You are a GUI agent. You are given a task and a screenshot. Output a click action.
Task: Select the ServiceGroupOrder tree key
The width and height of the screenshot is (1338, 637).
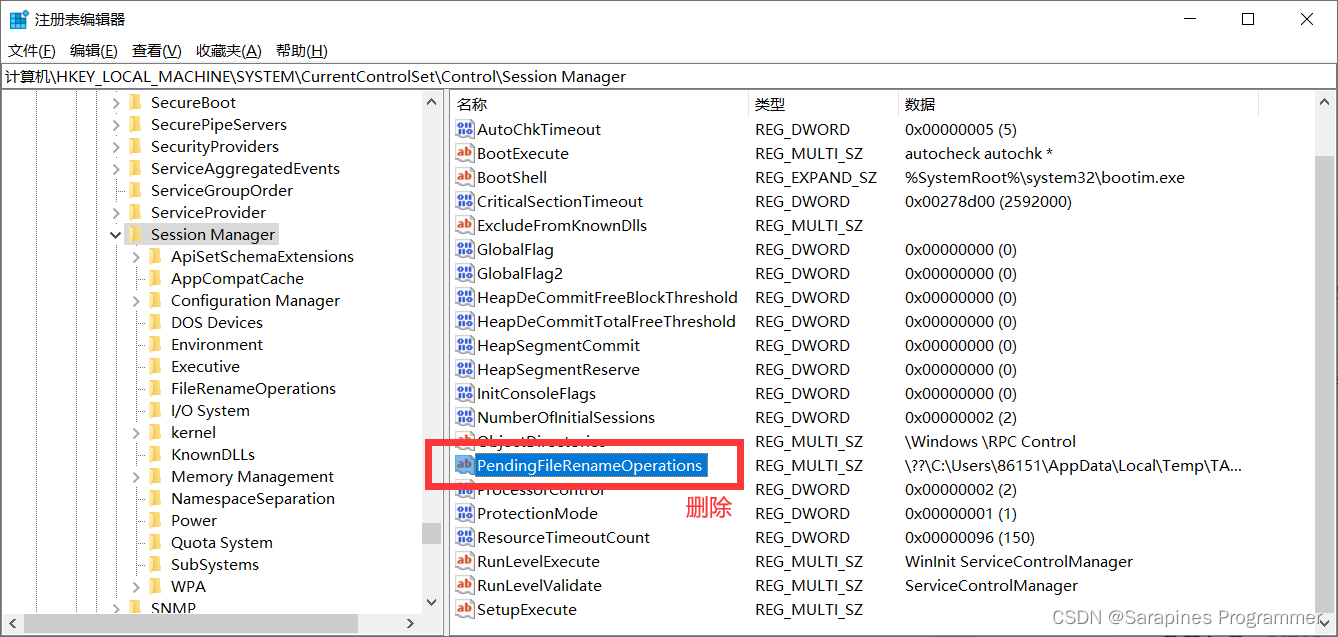222,190
